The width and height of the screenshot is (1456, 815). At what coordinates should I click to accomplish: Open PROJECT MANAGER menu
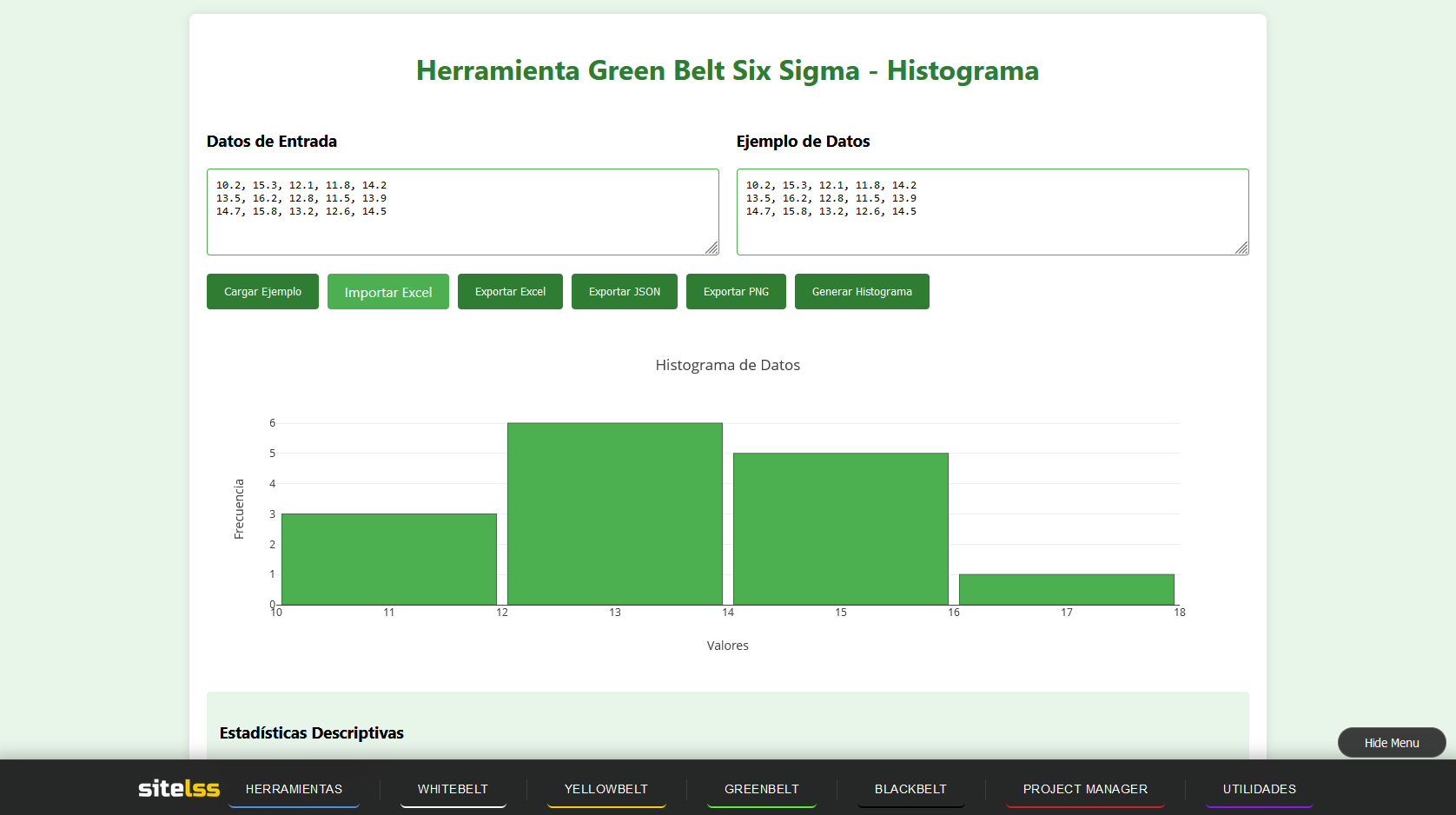tap(1085, 789)
